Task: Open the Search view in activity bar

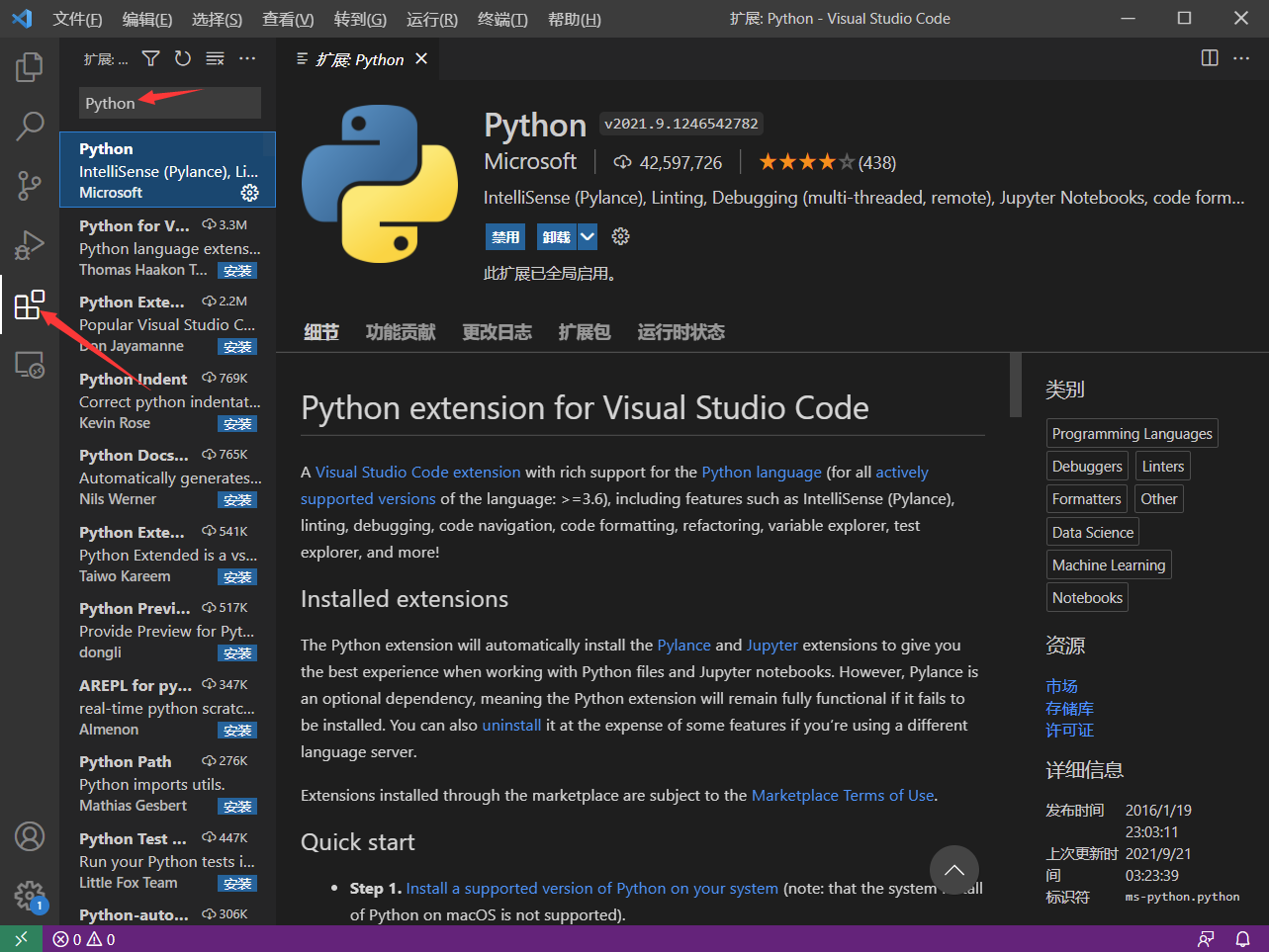Action: 30,126
